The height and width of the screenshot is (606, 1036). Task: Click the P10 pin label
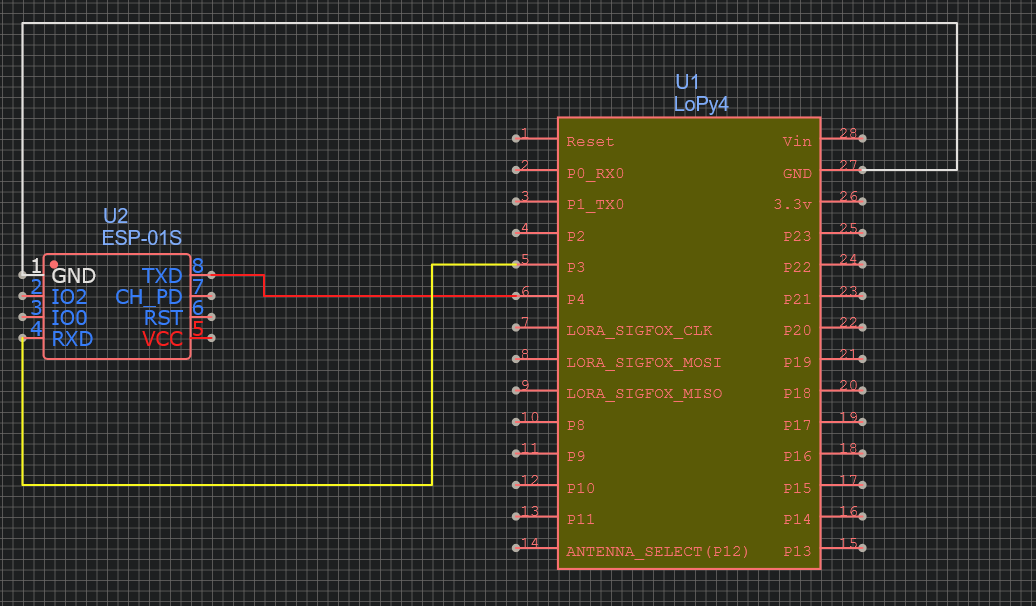(x=581, y=488)
